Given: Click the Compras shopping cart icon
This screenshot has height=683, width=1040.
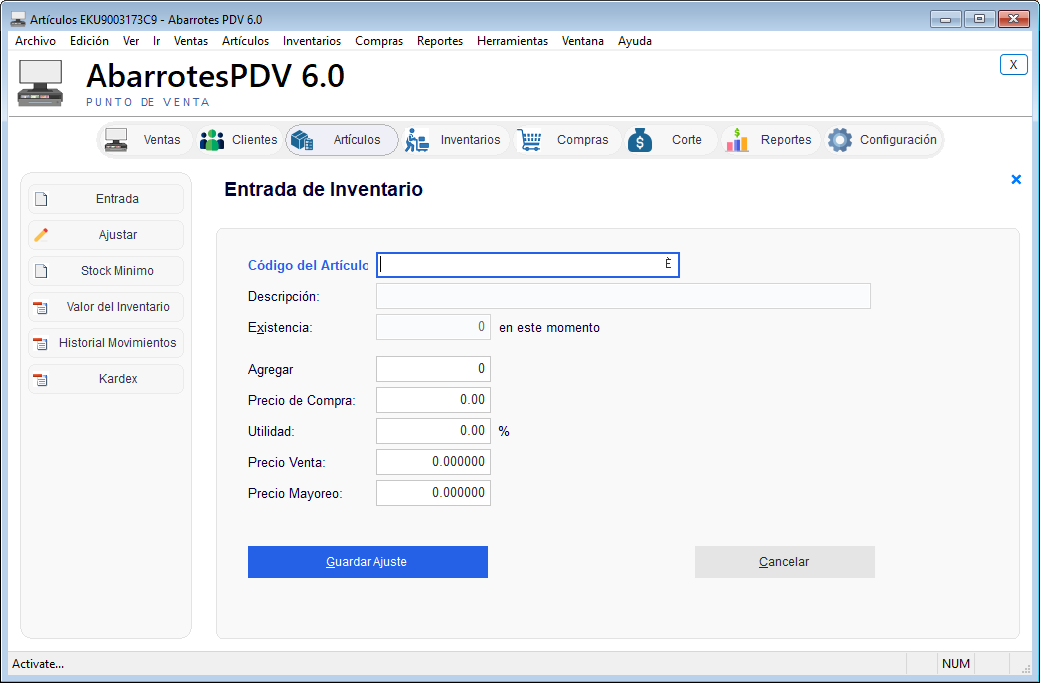Looking at the screenshot, I should pos(529,140).
